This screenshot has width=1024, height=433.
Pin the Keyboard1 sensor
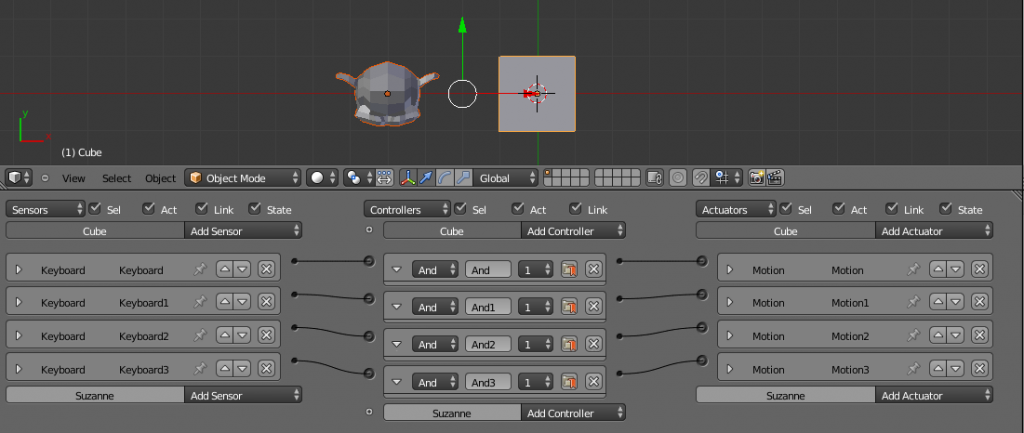tap(200, 302)
